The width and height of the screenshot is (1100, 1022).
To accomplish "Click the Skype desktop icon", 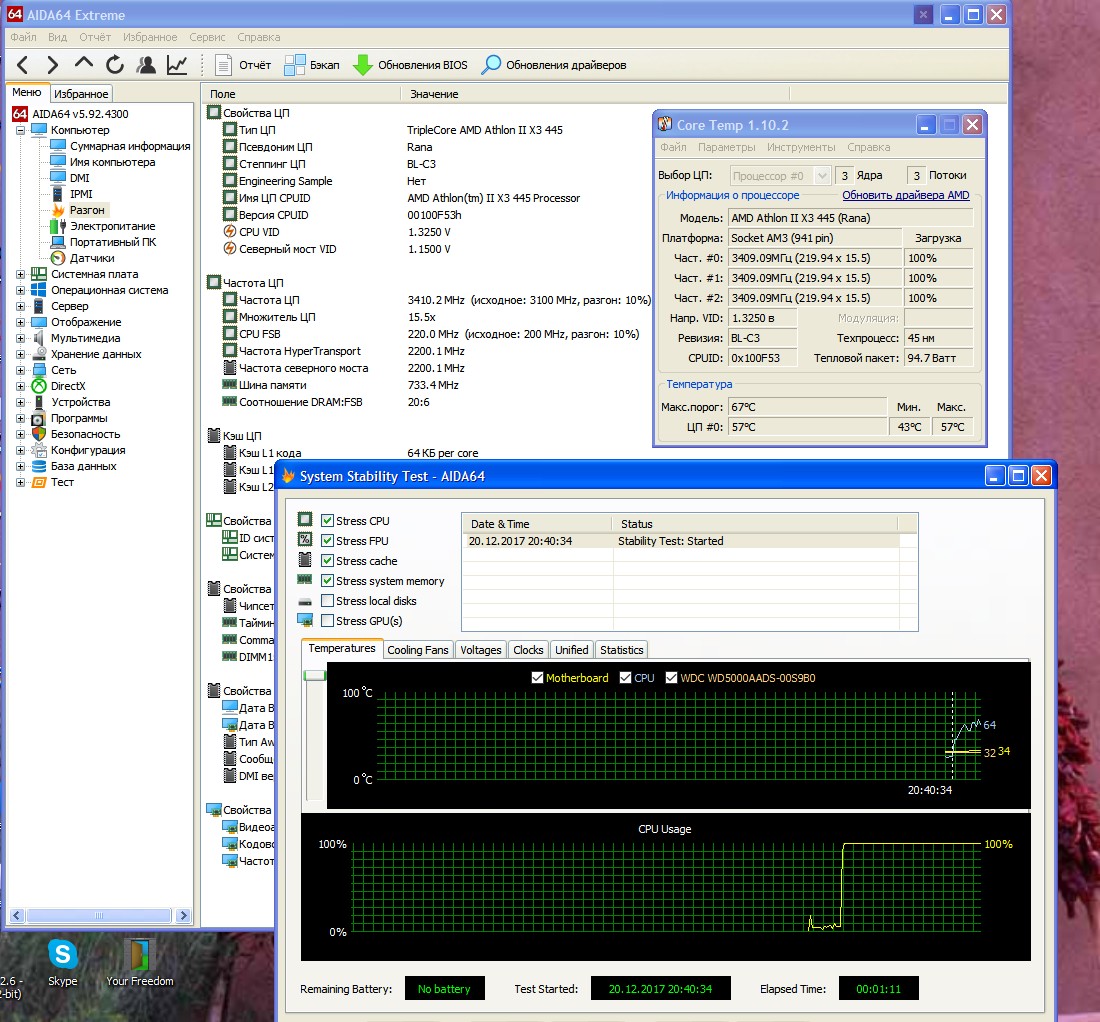I will (62, 962).
